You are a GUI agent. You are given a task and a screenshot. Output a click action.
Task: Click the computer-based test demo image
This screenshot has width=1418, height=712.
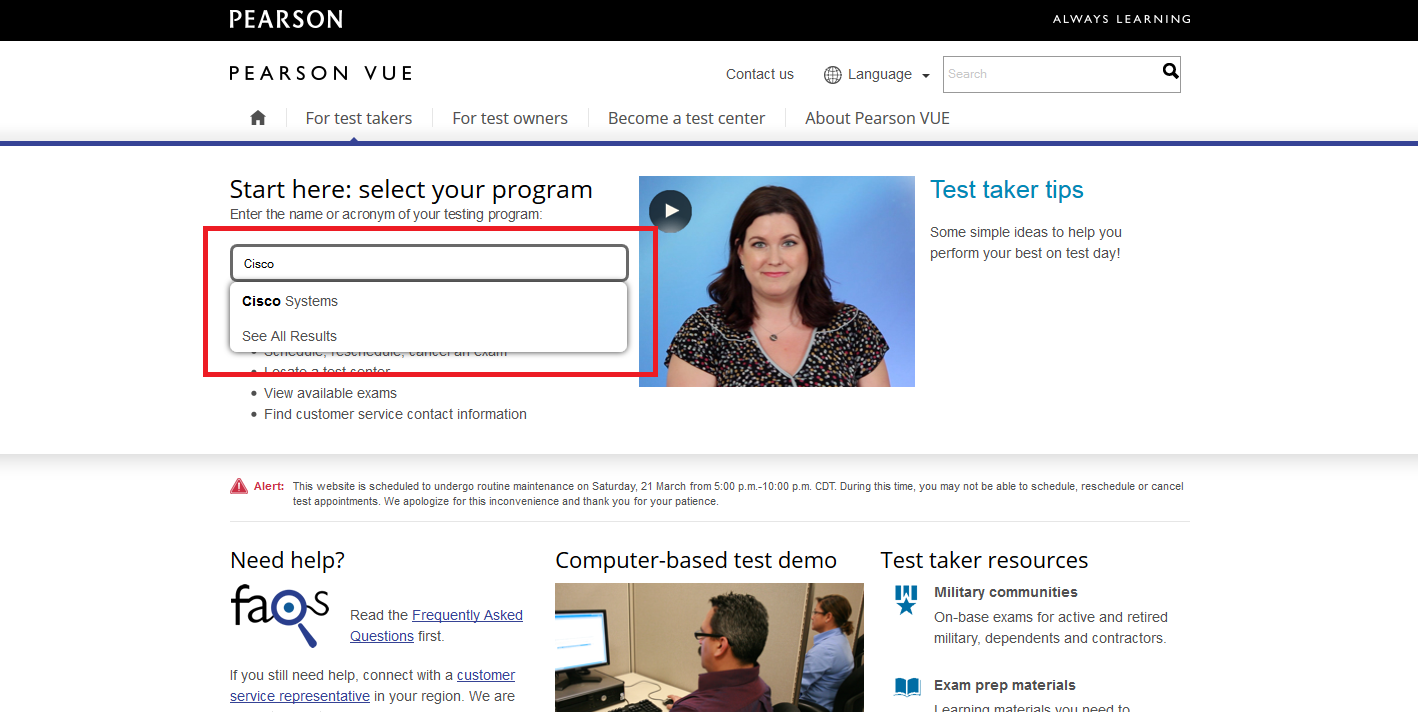pos(709,647)
